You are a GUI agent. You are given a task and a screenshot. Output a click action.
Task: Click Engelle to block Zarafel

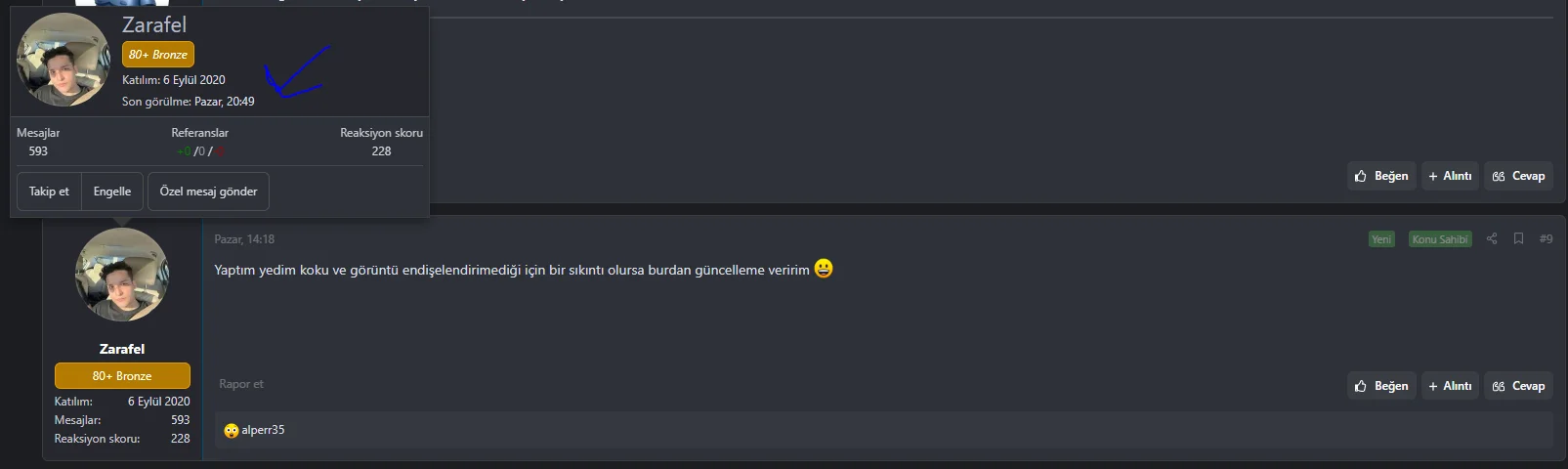112,192
